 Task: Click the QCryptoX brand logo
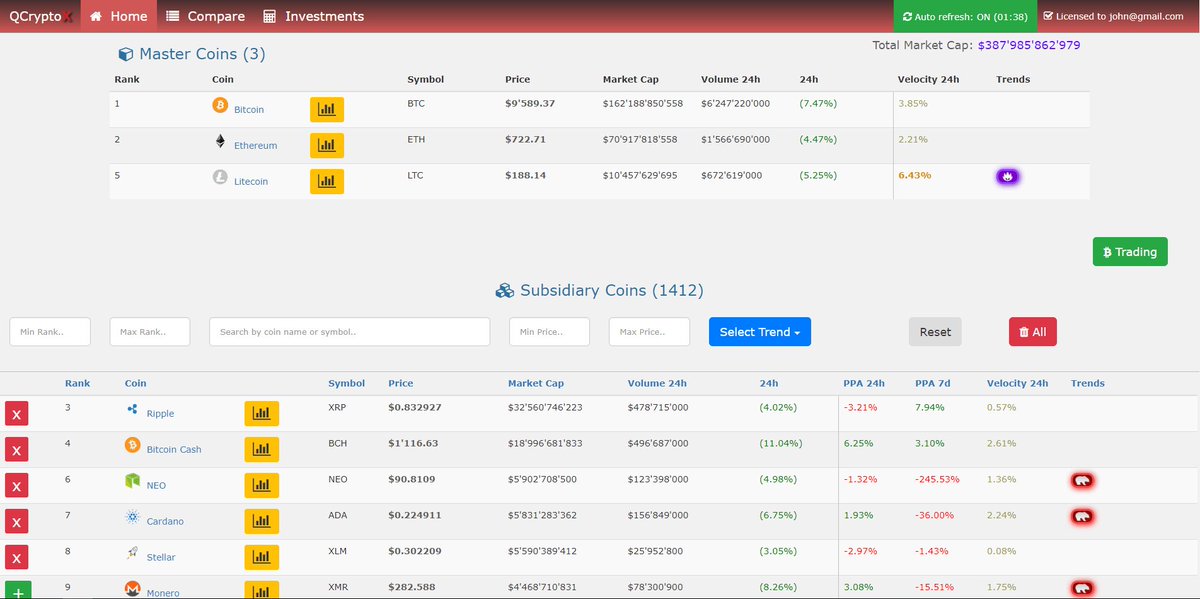click(x=41, y=16)
